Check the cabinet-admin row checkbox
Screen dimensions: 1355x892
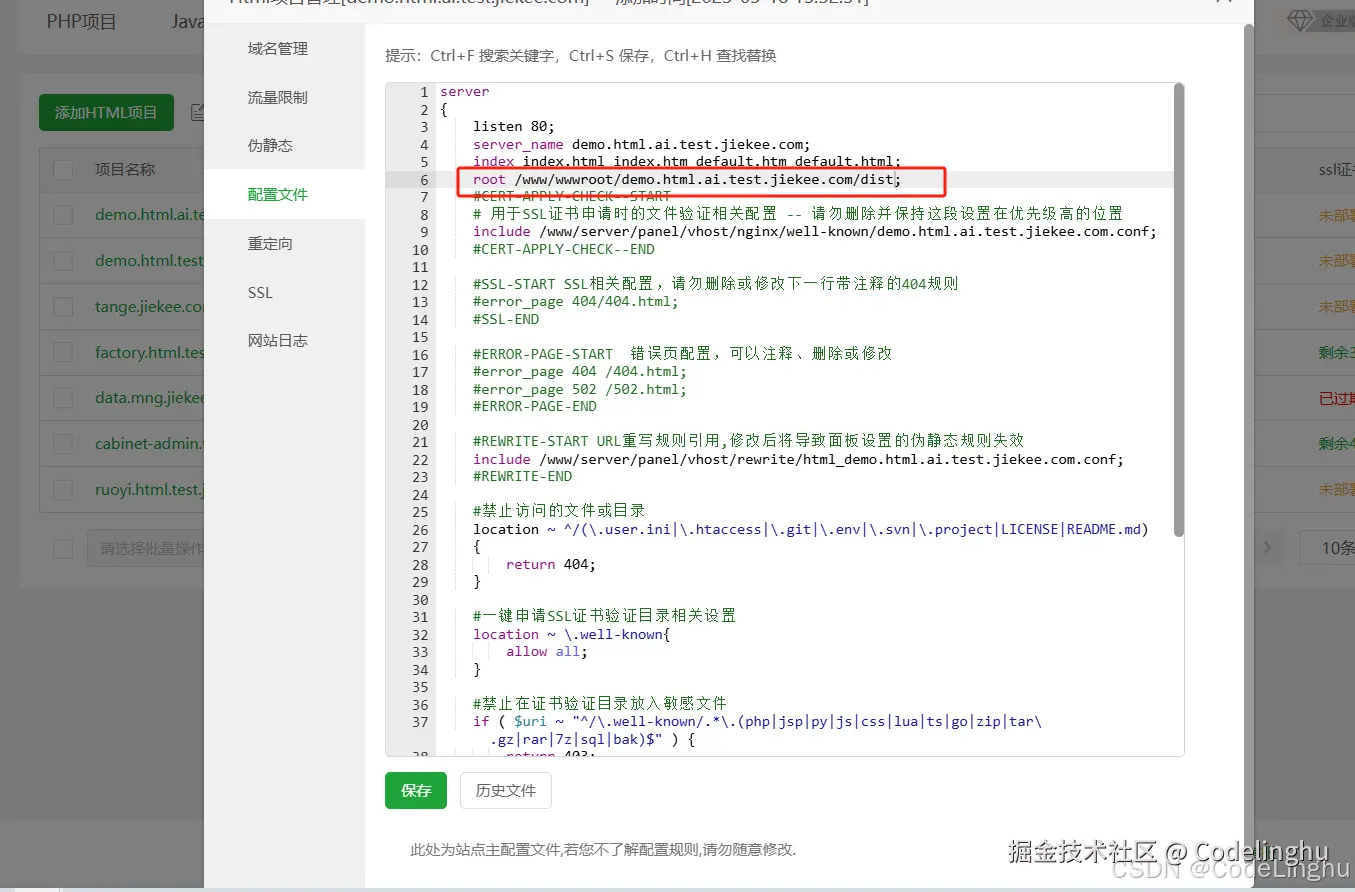[63, 444]
